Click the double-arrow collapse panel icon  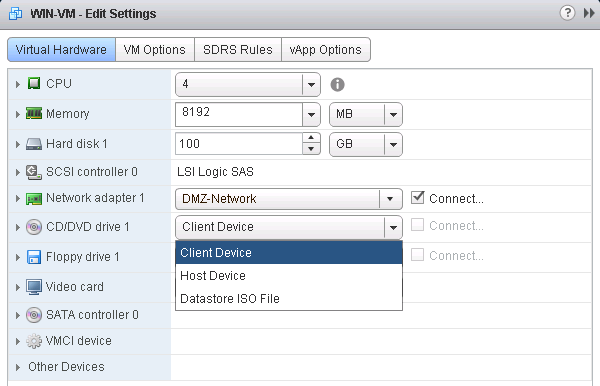coord(589,13)
